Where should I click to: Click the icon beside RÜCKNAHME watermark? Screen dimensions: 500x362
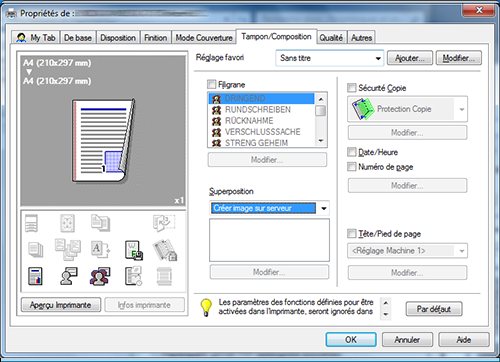pos(217,121)
